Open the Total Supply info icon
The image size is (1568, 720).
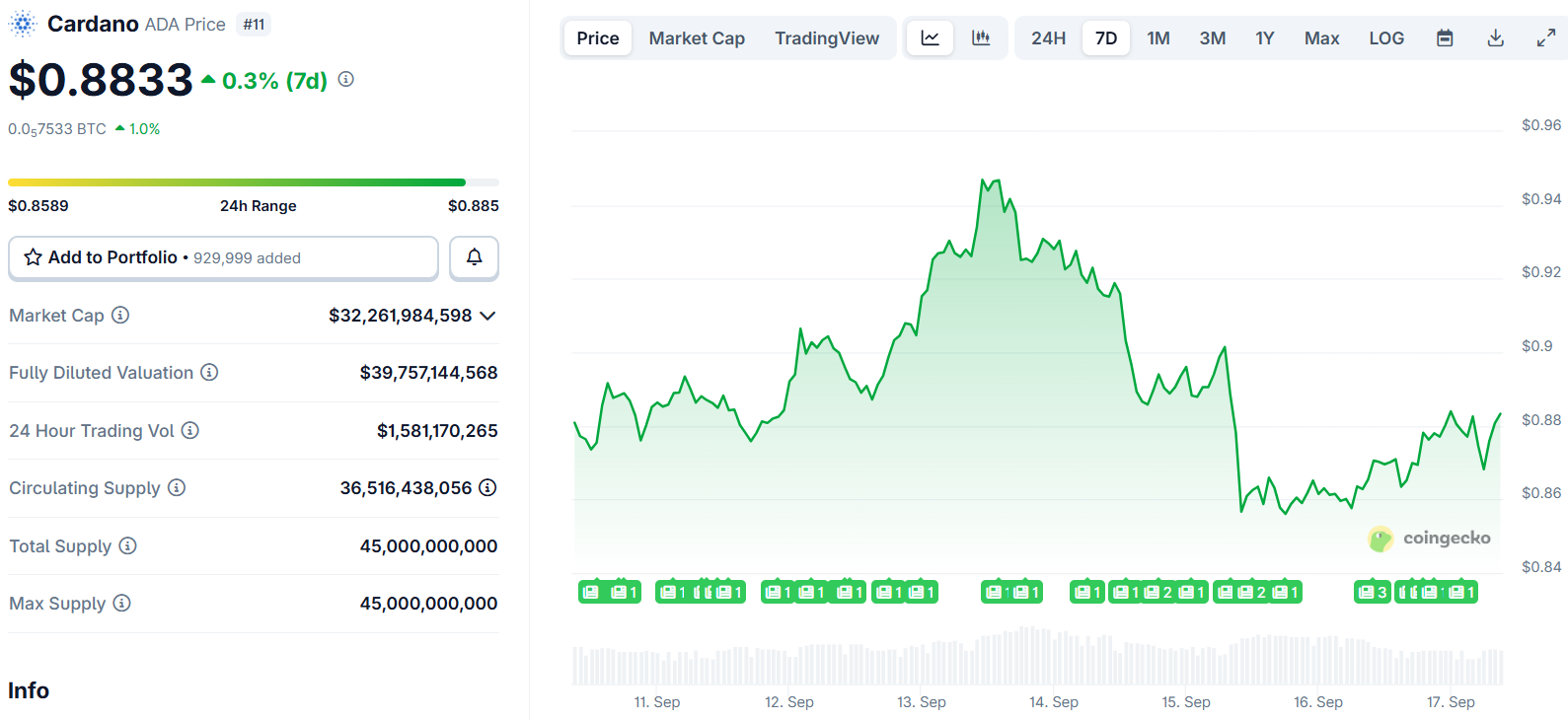(127, 545)
